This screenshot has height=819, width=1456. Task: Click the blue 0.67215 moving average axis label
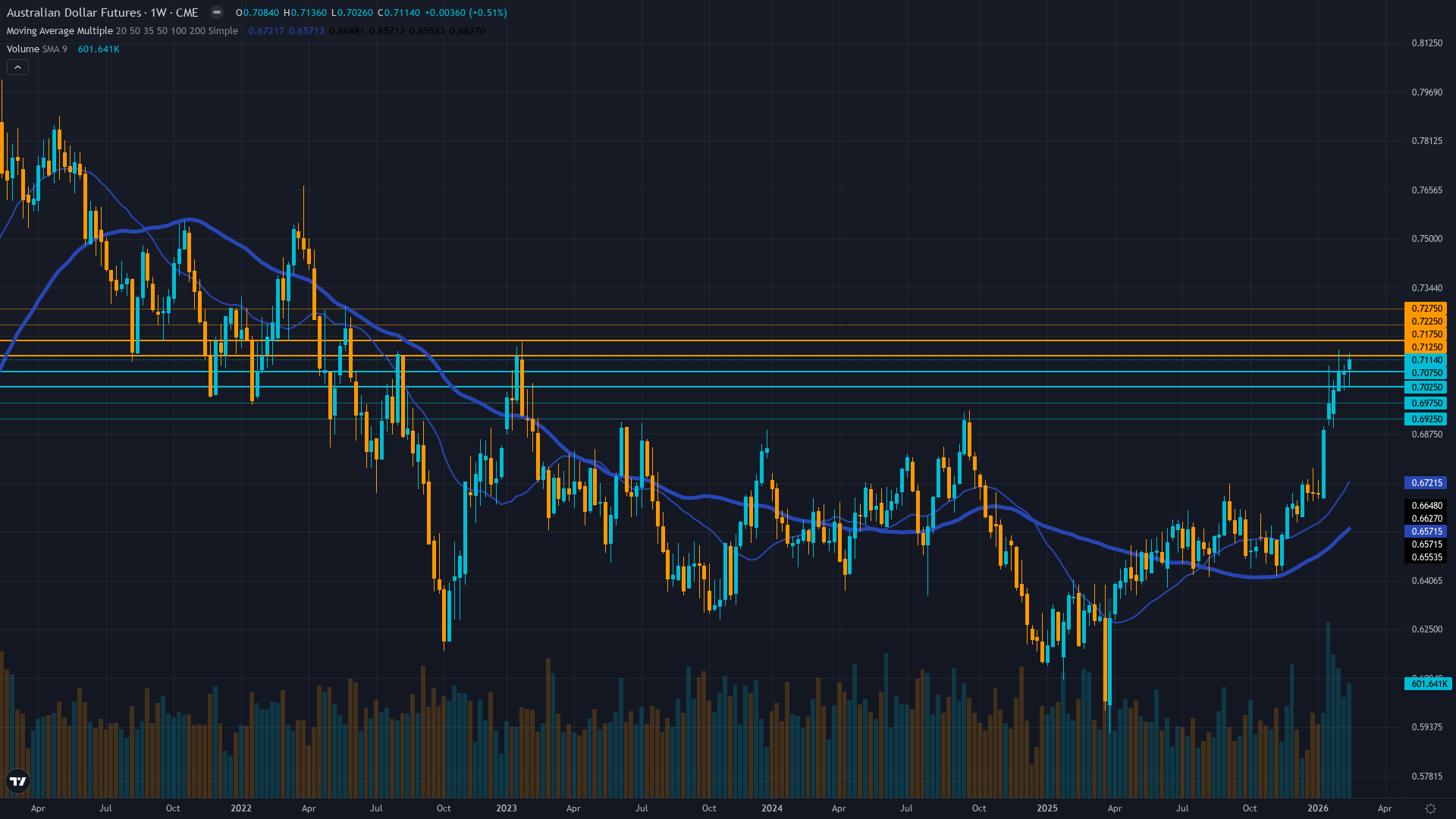click(1426, 483)
